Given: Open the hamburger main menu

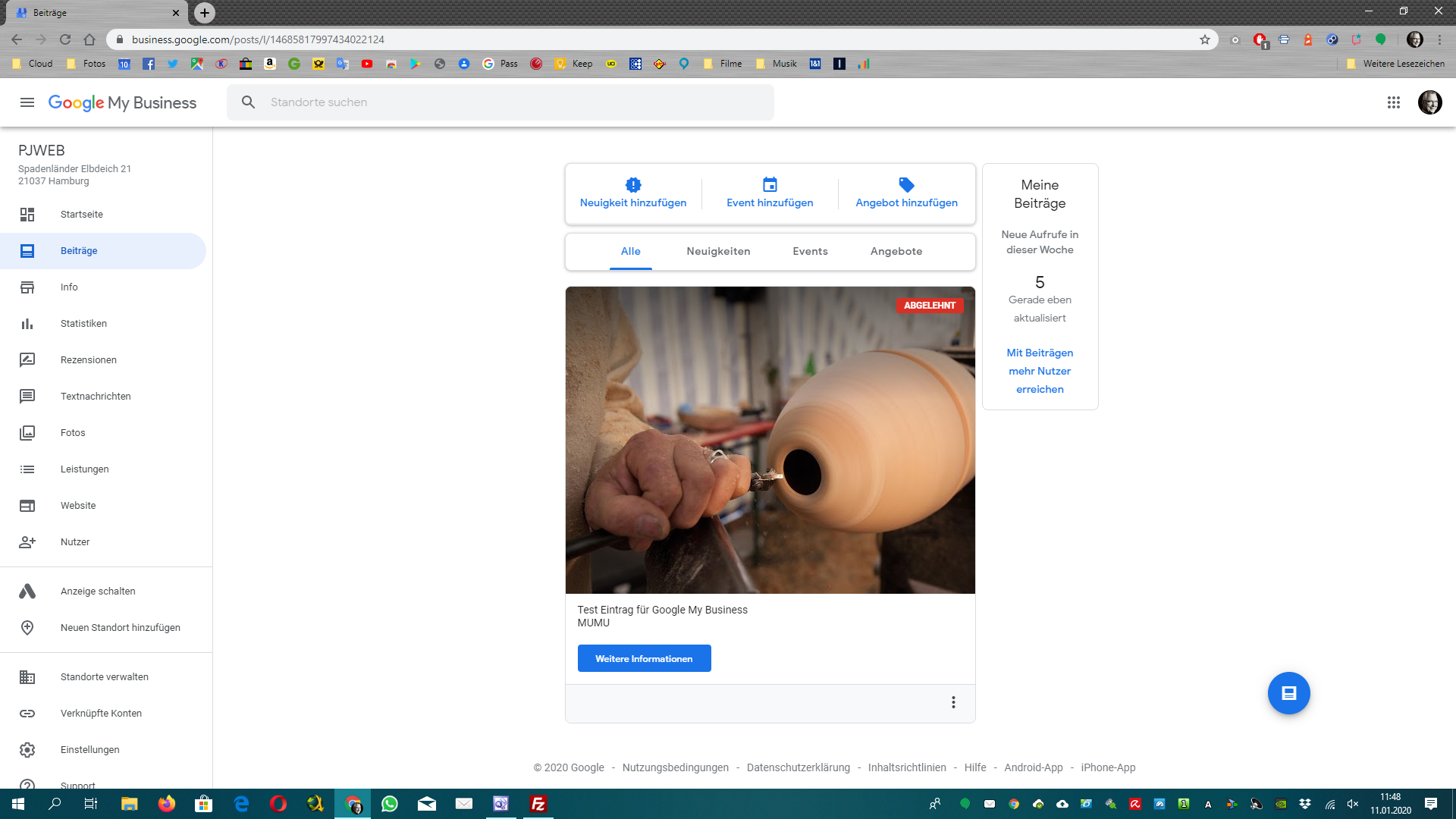Looking at the screenshot, I should tap(27, 102).
